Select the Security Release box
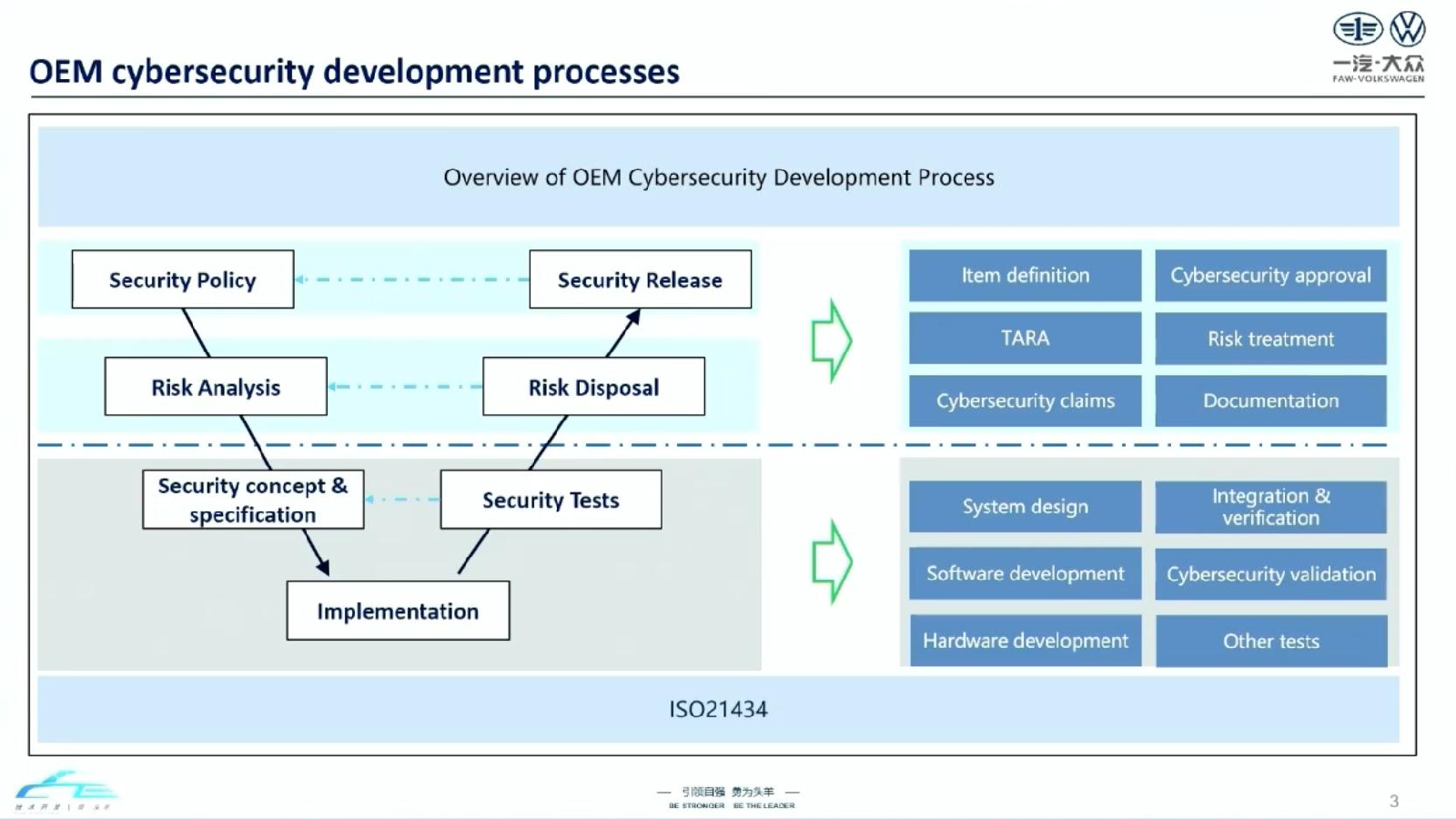The image size is (1456, 819). (641, 279)
